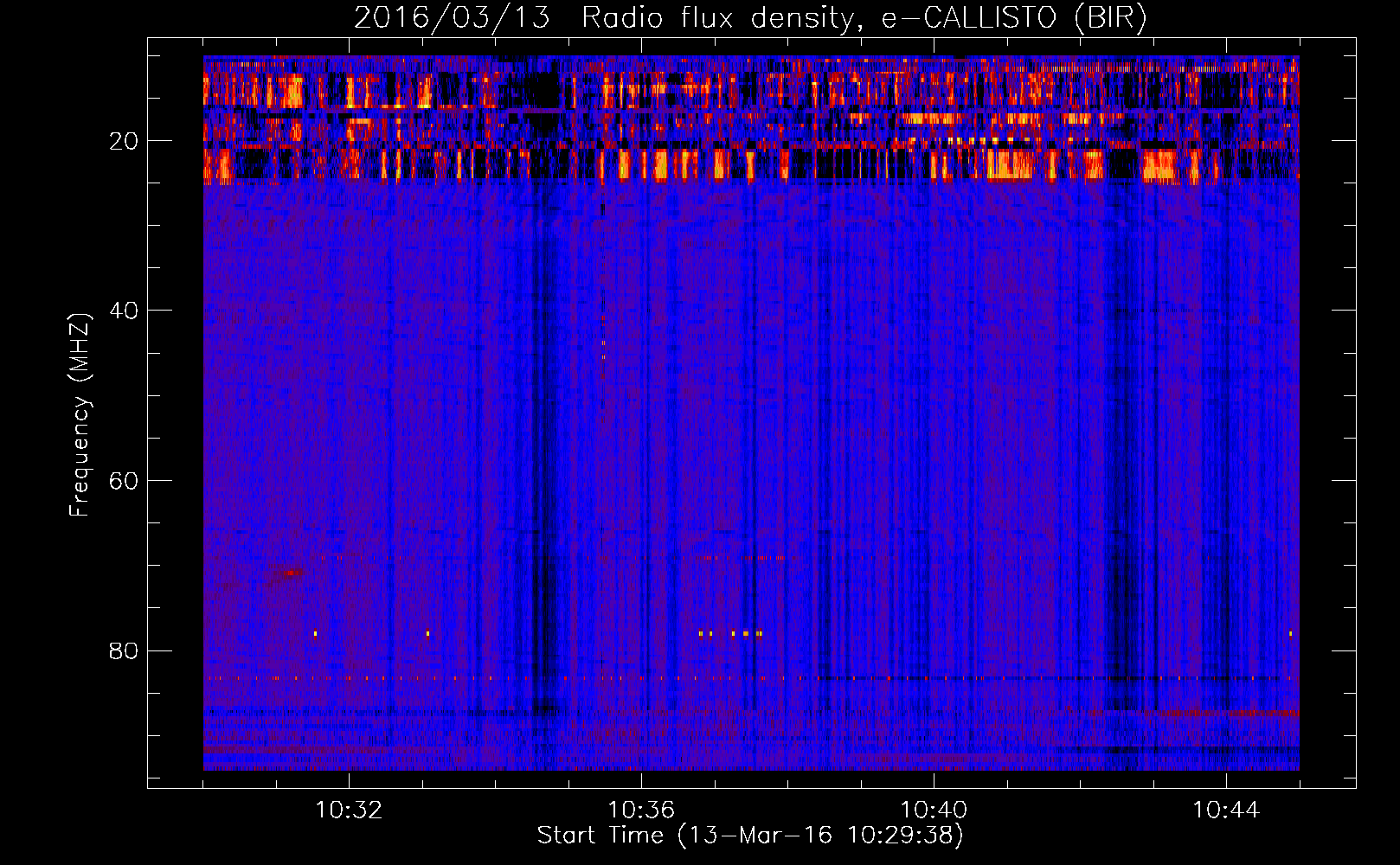1400x865 pixels.
Task: Click the 10:36 time tick label
Action: 641,811
